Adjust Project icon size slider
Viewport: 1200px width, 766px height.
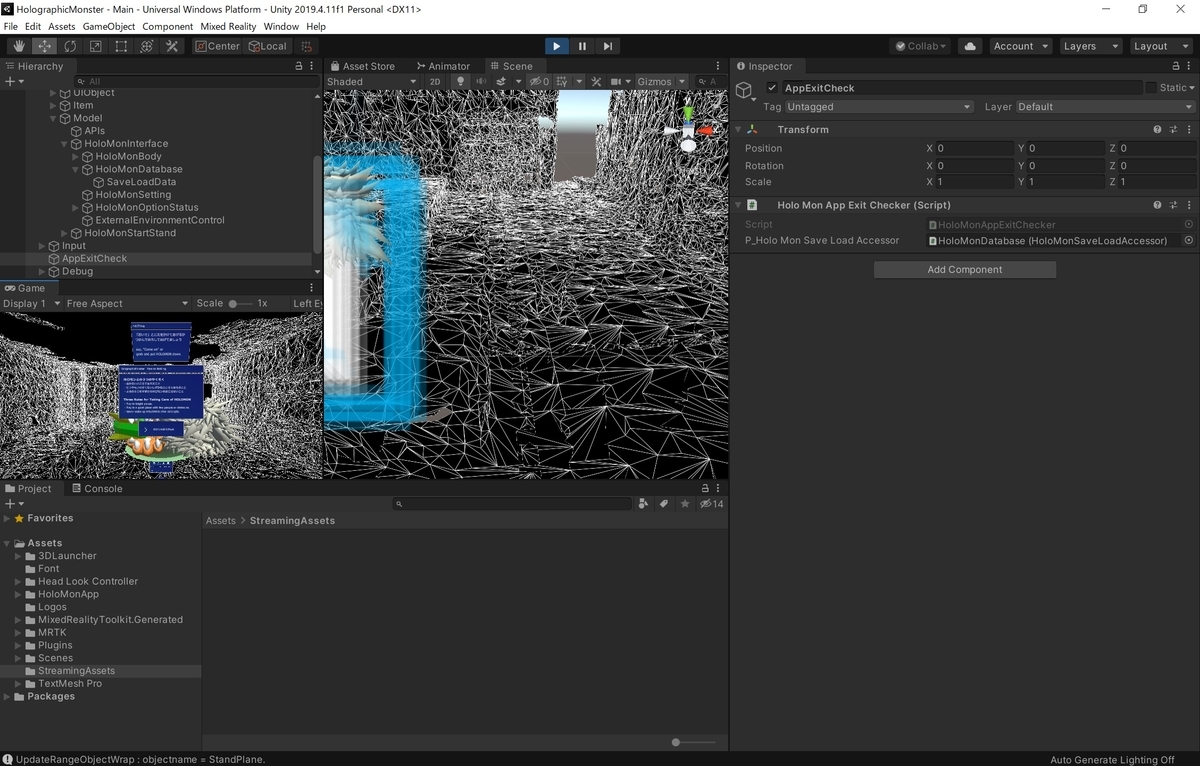point(695,742)
